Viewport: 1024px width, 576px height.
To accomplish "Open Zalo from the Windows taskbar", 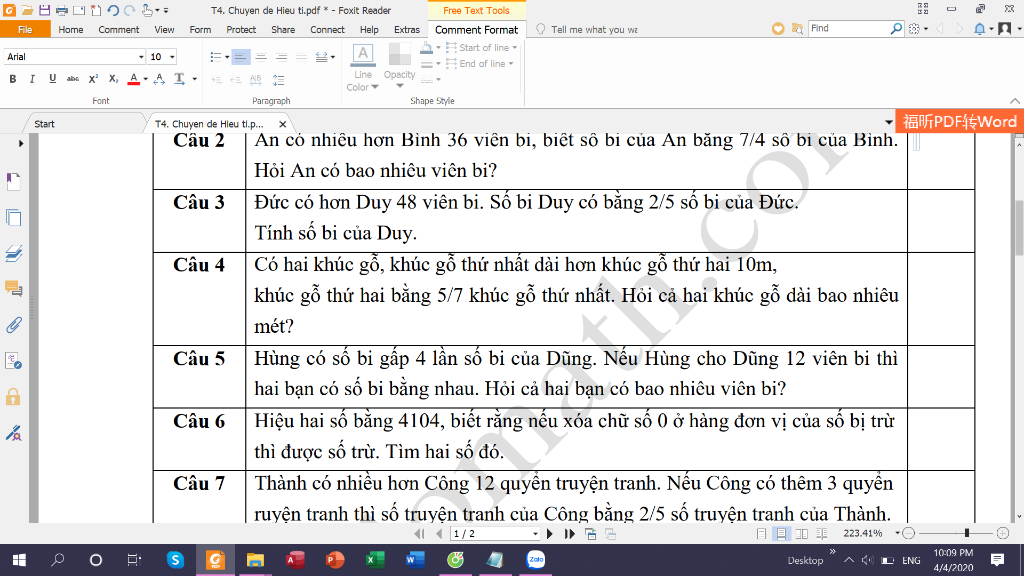I will pyautogui.click(x=536, y=560).
